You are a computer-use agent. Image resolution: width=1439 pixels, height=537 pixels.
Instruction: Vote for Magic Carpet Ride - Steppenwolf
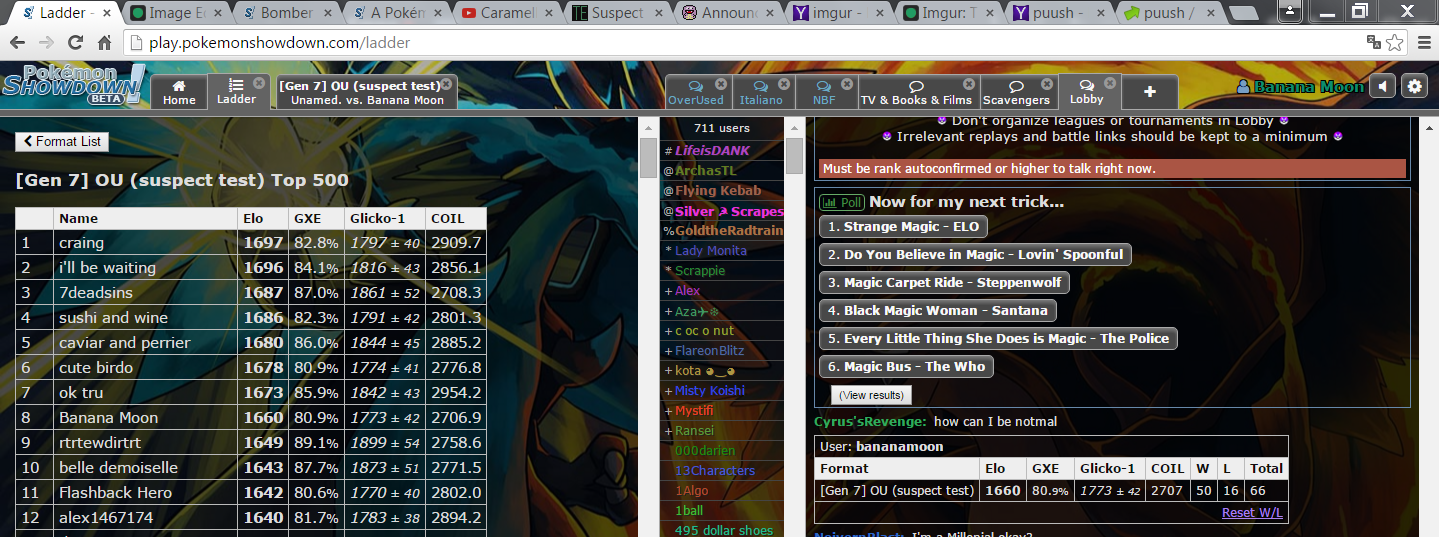[944, 283]
